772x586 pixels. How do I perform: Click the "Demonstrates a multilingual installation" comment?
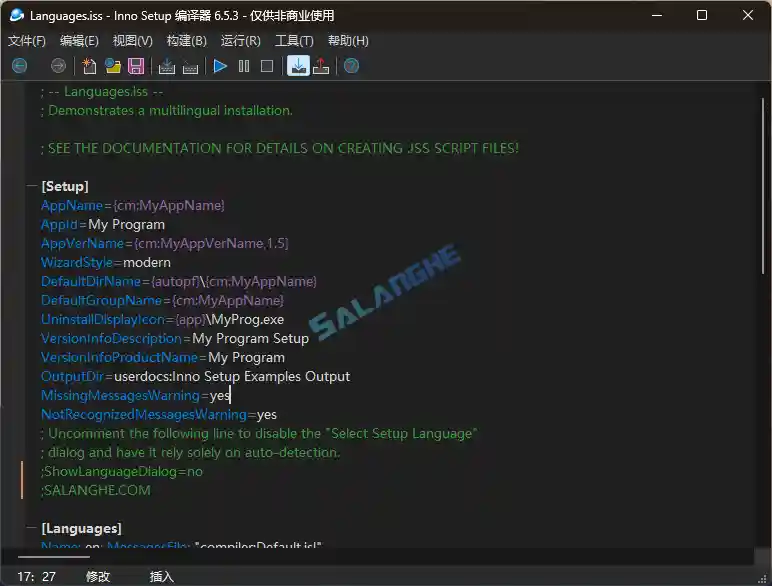pyautogui.click(x=167, y=110)
